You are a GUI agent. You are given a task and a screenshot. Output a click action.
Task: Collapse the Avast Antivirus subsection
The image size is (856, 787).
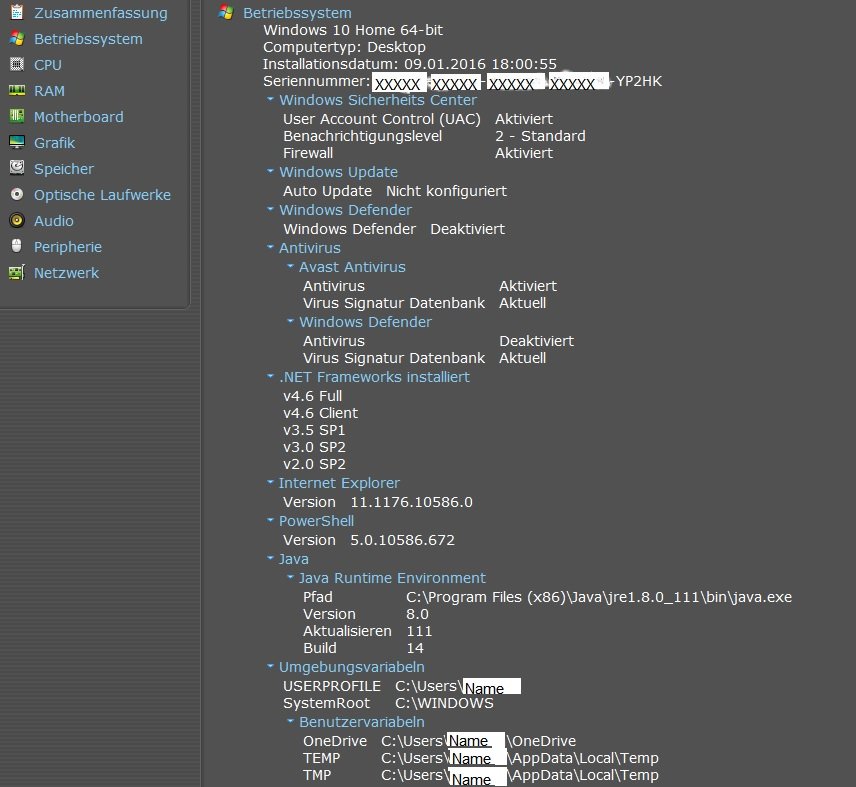point(290,267)
